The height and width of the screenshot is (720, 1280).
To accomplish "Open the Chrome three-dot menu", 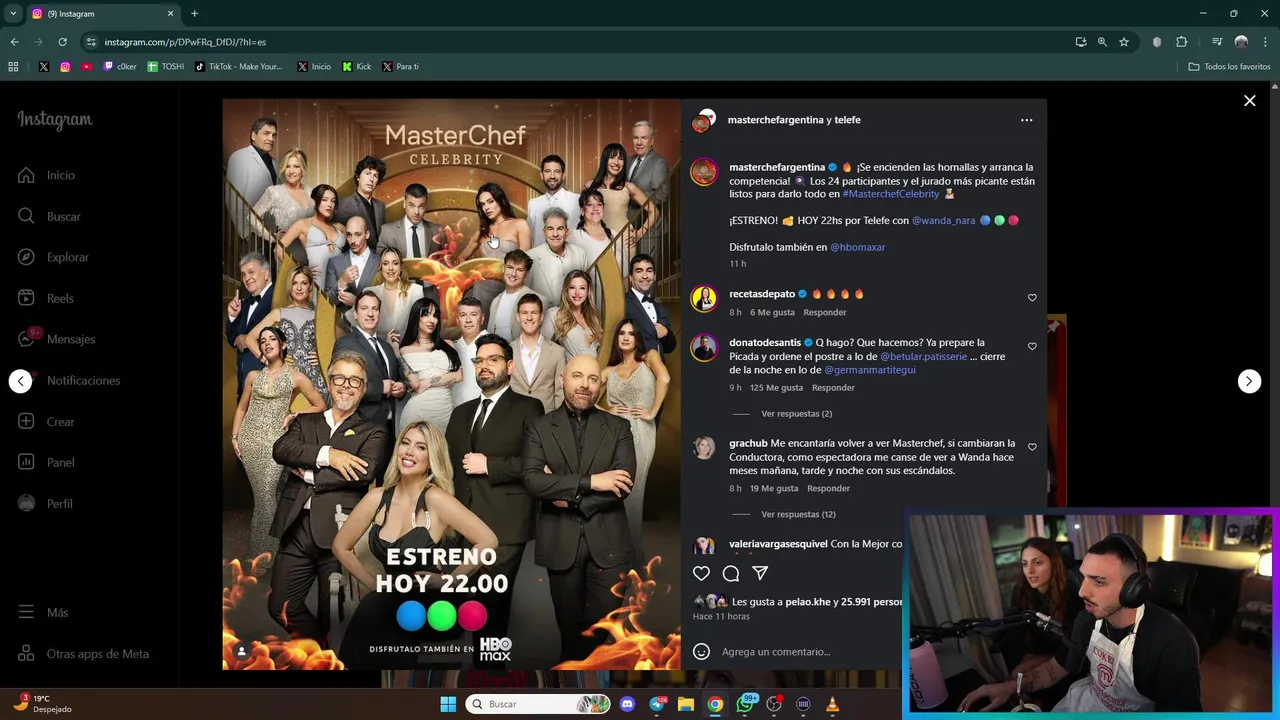I will (x=1266, y=42).
